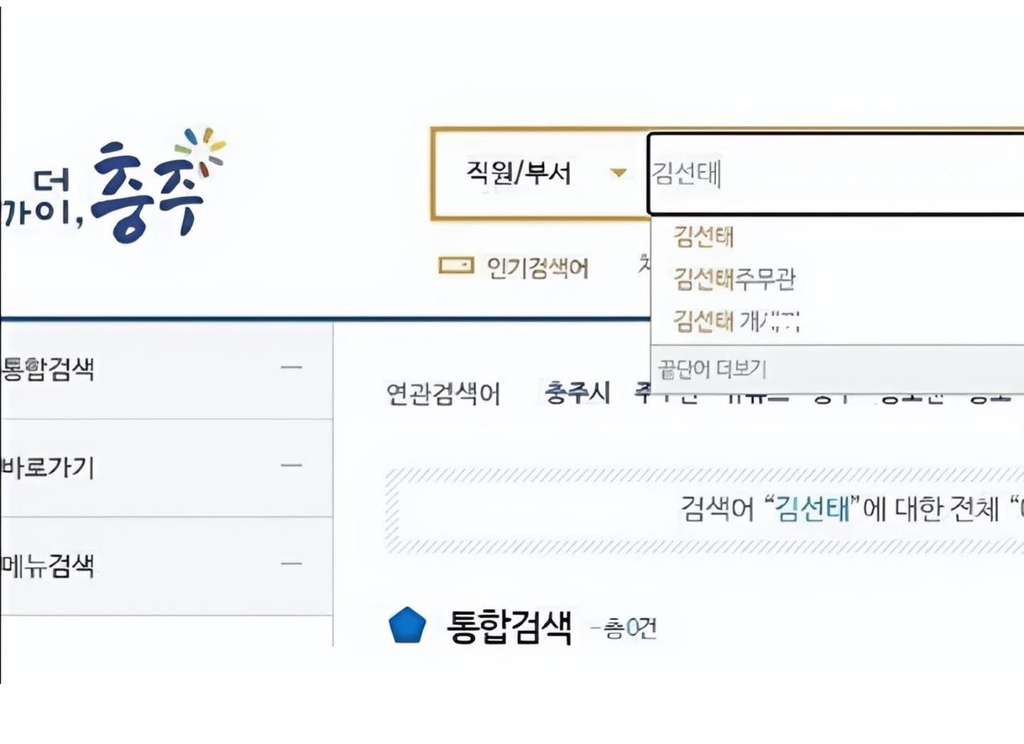Open the 직원/부서 dropdown arrow
This screenshot has width=1024, height=744.
coord(617,172)
